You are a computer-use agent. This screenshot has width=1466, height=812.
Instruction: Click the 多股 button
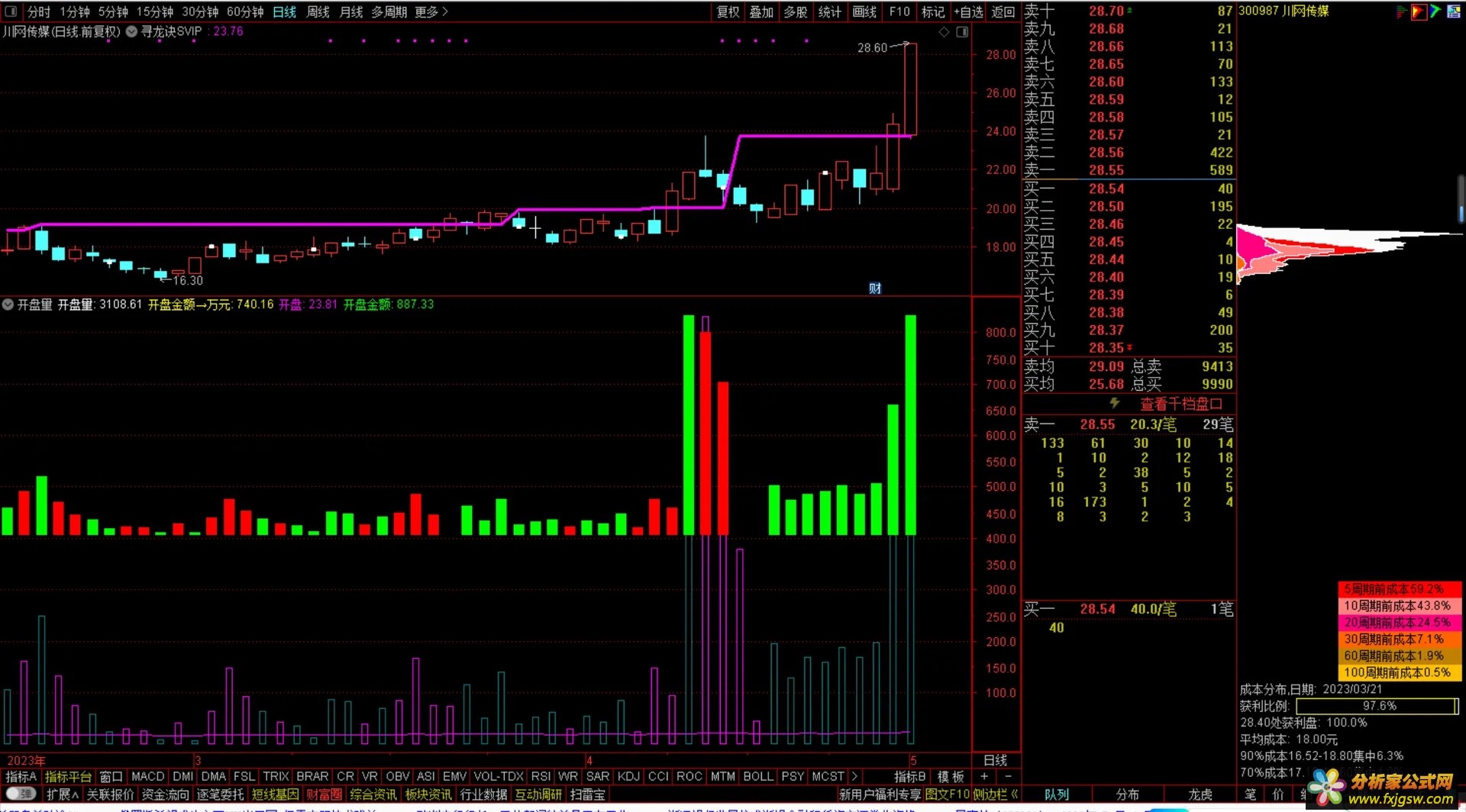796,11
